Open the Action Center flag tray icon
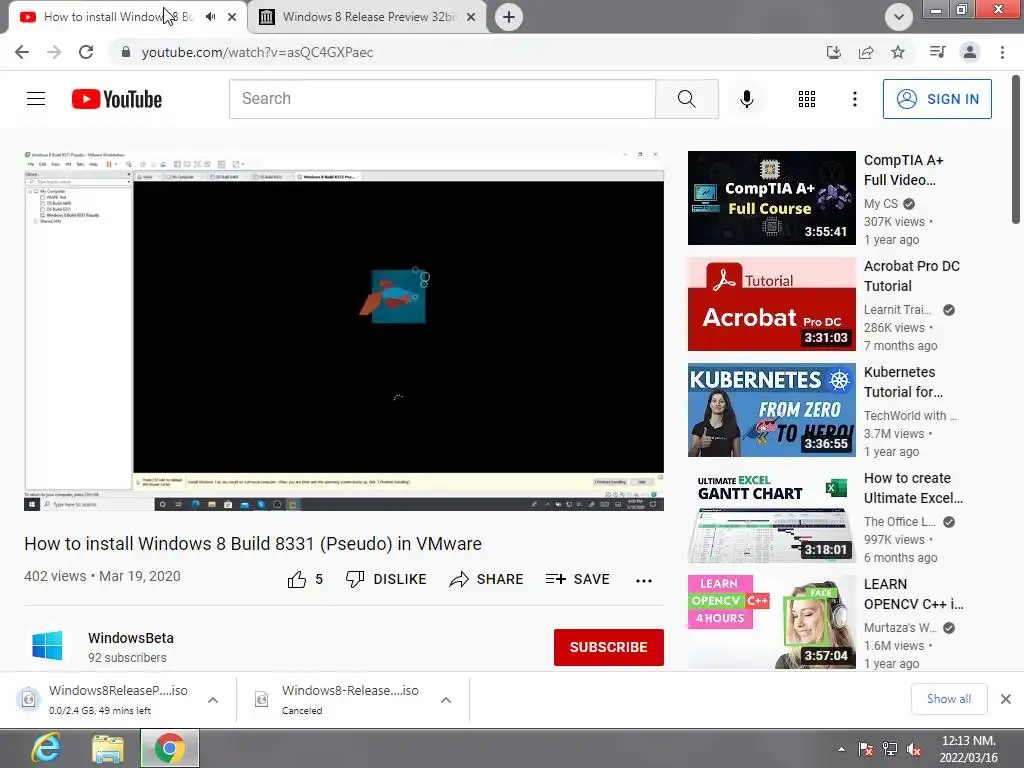 point(866,749)
